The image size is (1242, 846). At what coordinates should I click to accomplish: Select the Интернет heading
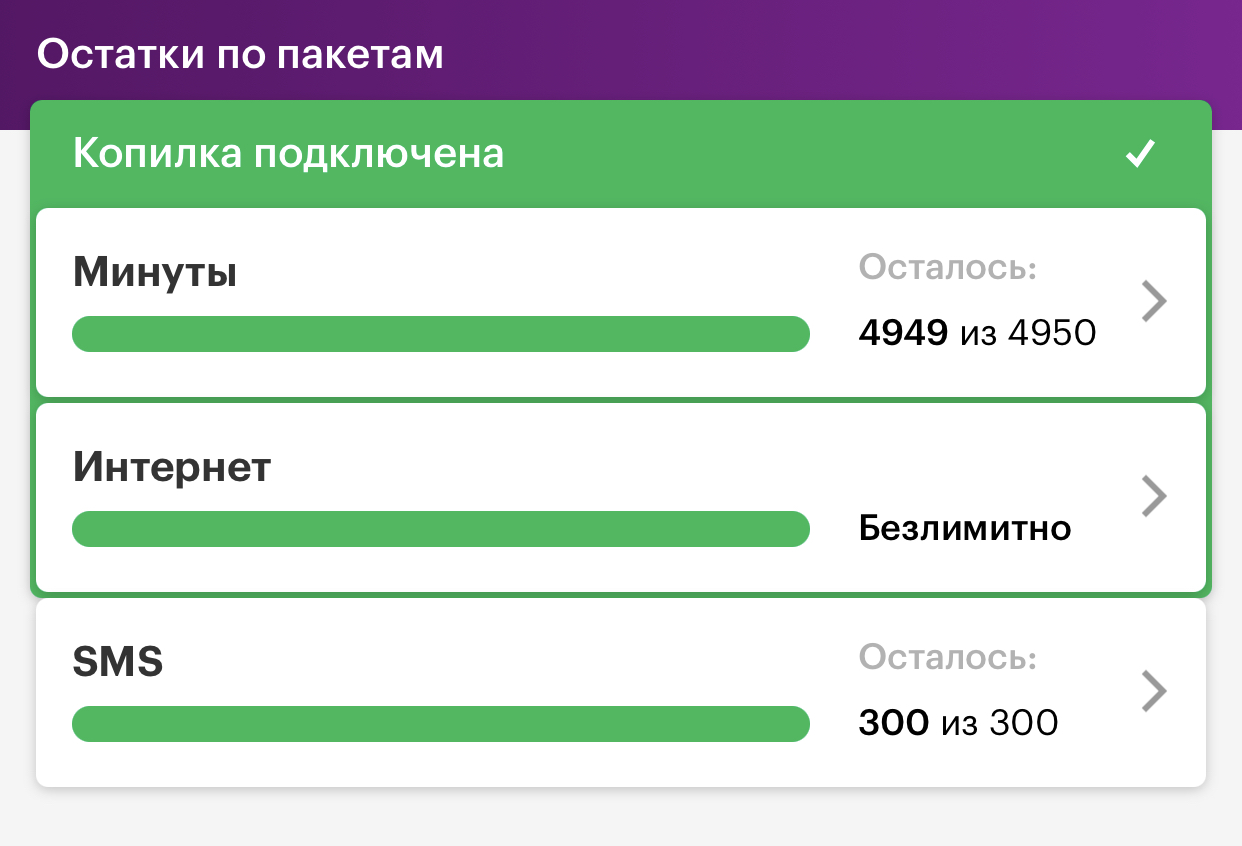pyautogui.click(x=172, y=467)
